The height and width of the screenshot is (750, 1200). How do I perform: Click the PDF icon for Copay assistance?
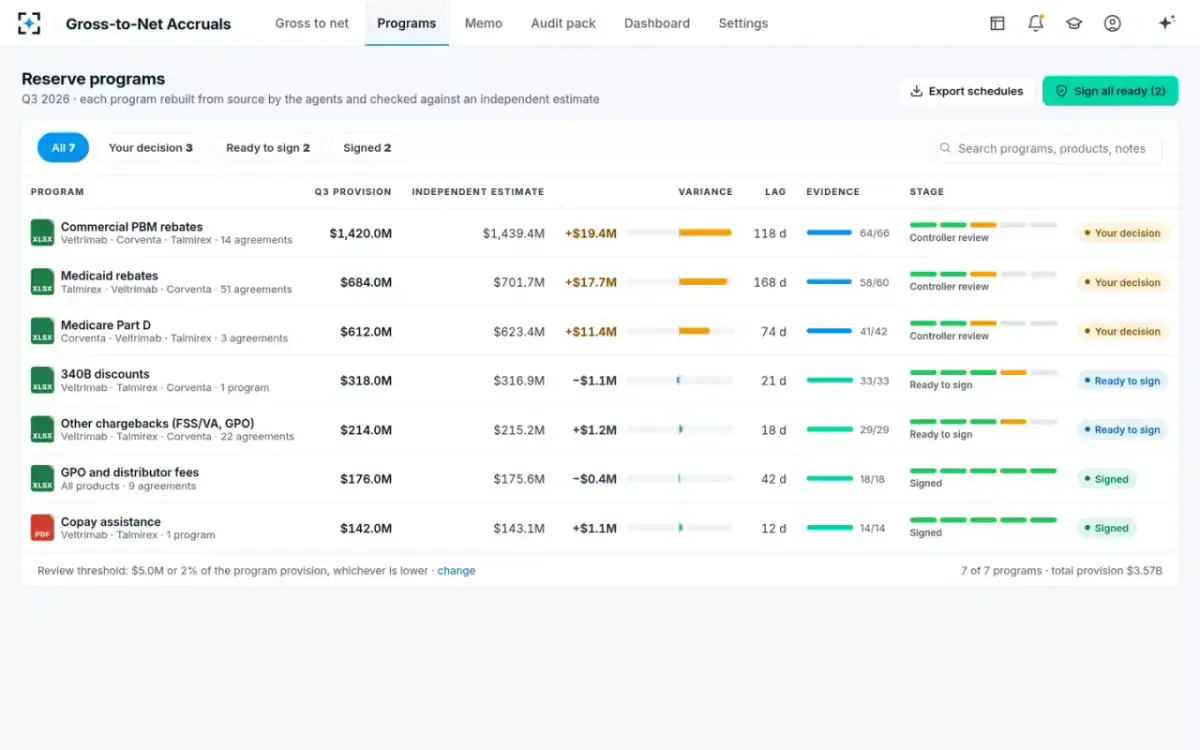click(x=42, y=527)
